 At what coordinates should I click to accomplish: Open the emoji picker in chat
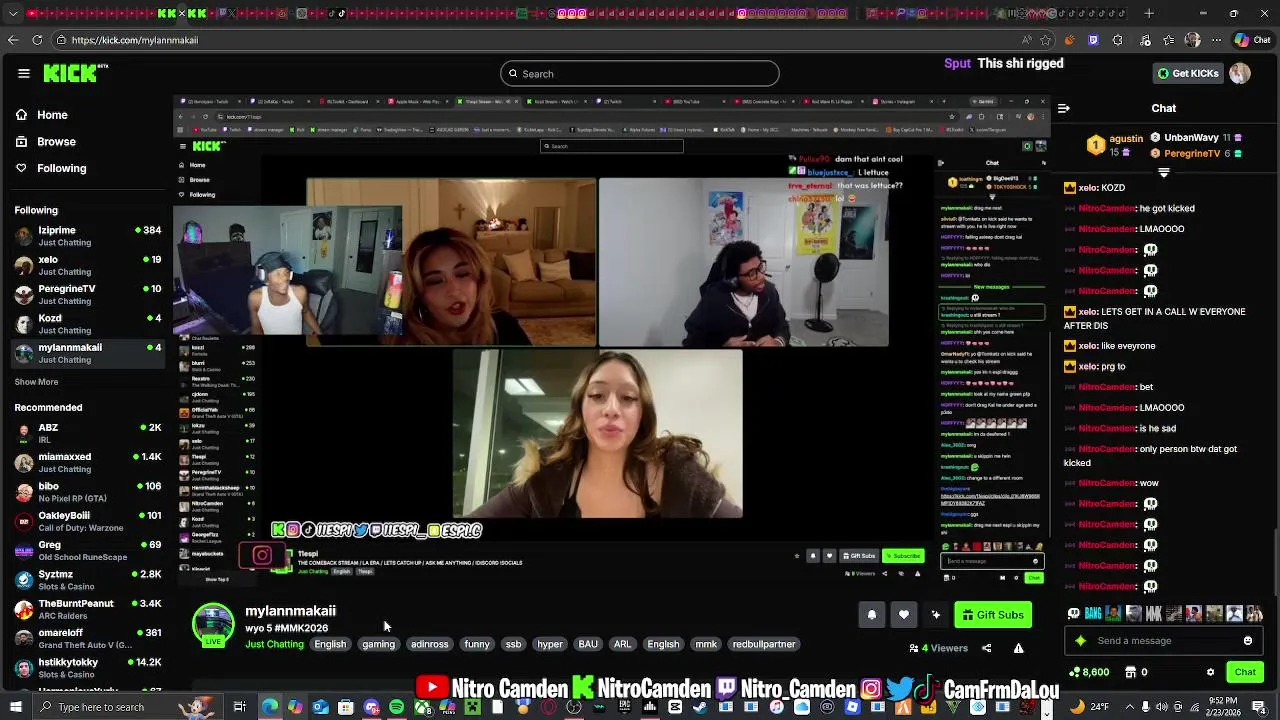click(x=1248, y=641)
